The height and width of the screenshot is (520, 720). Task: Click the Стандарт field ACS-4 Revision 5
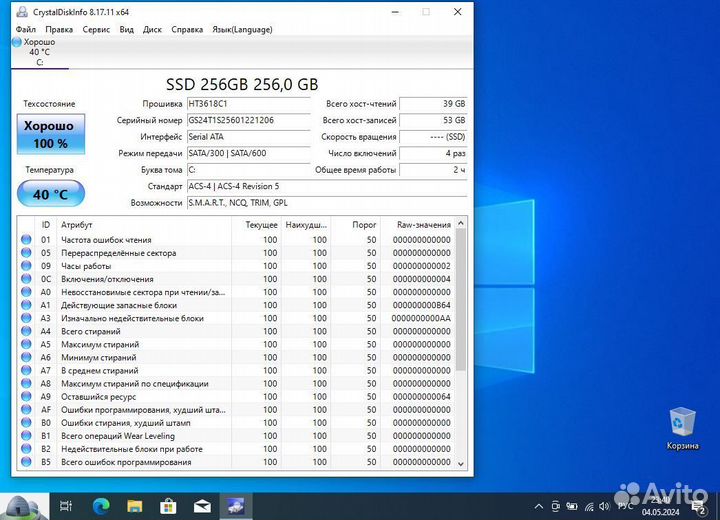pos(326,187)
